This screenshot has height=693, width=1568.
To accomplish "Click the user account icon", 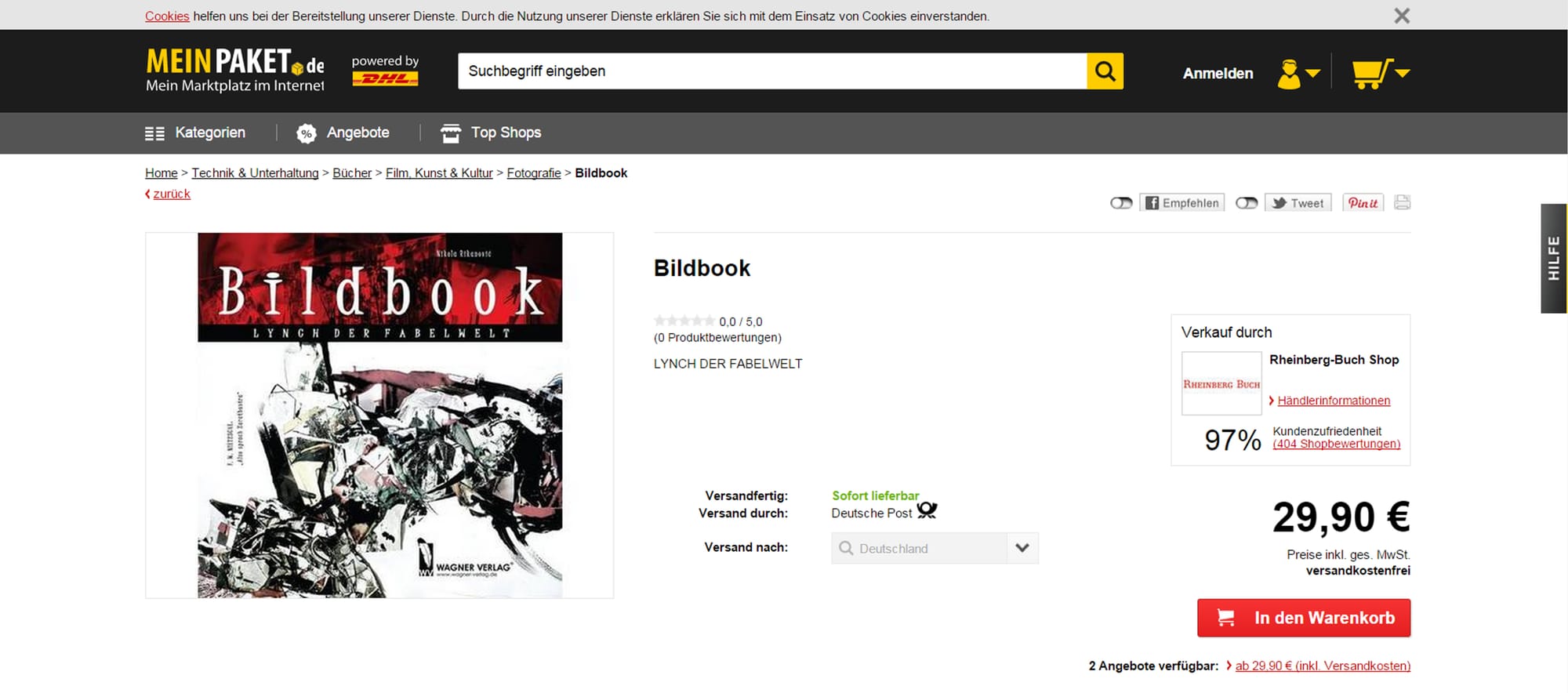I will pos(1289,74).
